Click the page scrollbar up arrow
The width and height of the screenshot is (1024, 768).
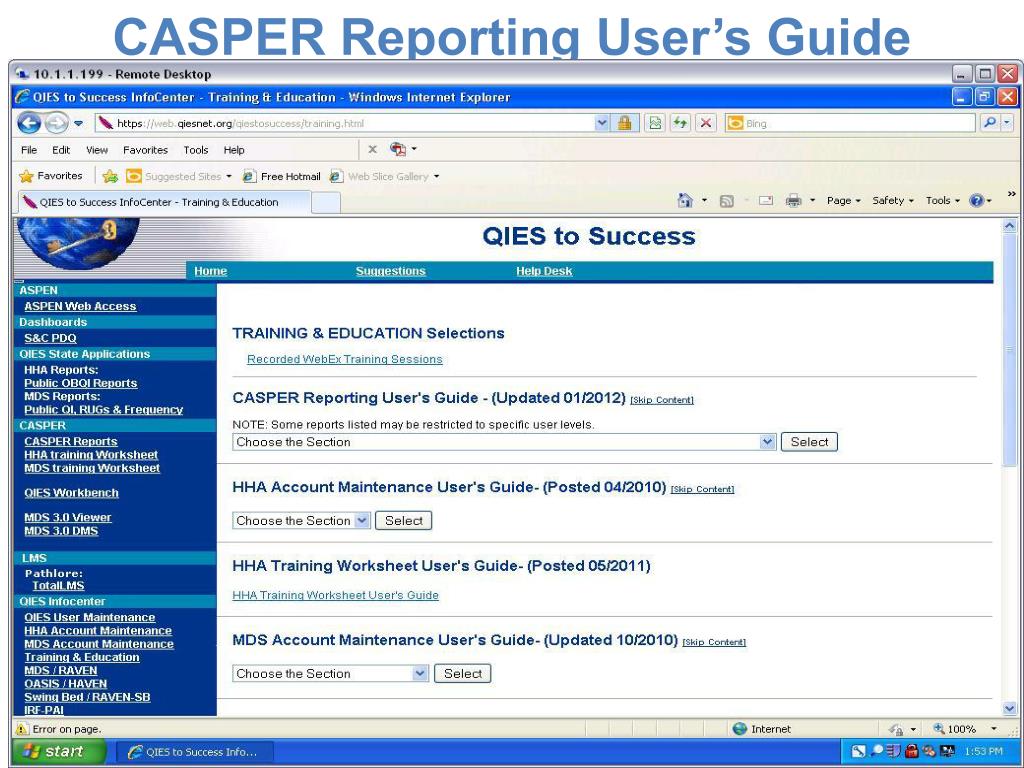click(x=1010, y=226)
